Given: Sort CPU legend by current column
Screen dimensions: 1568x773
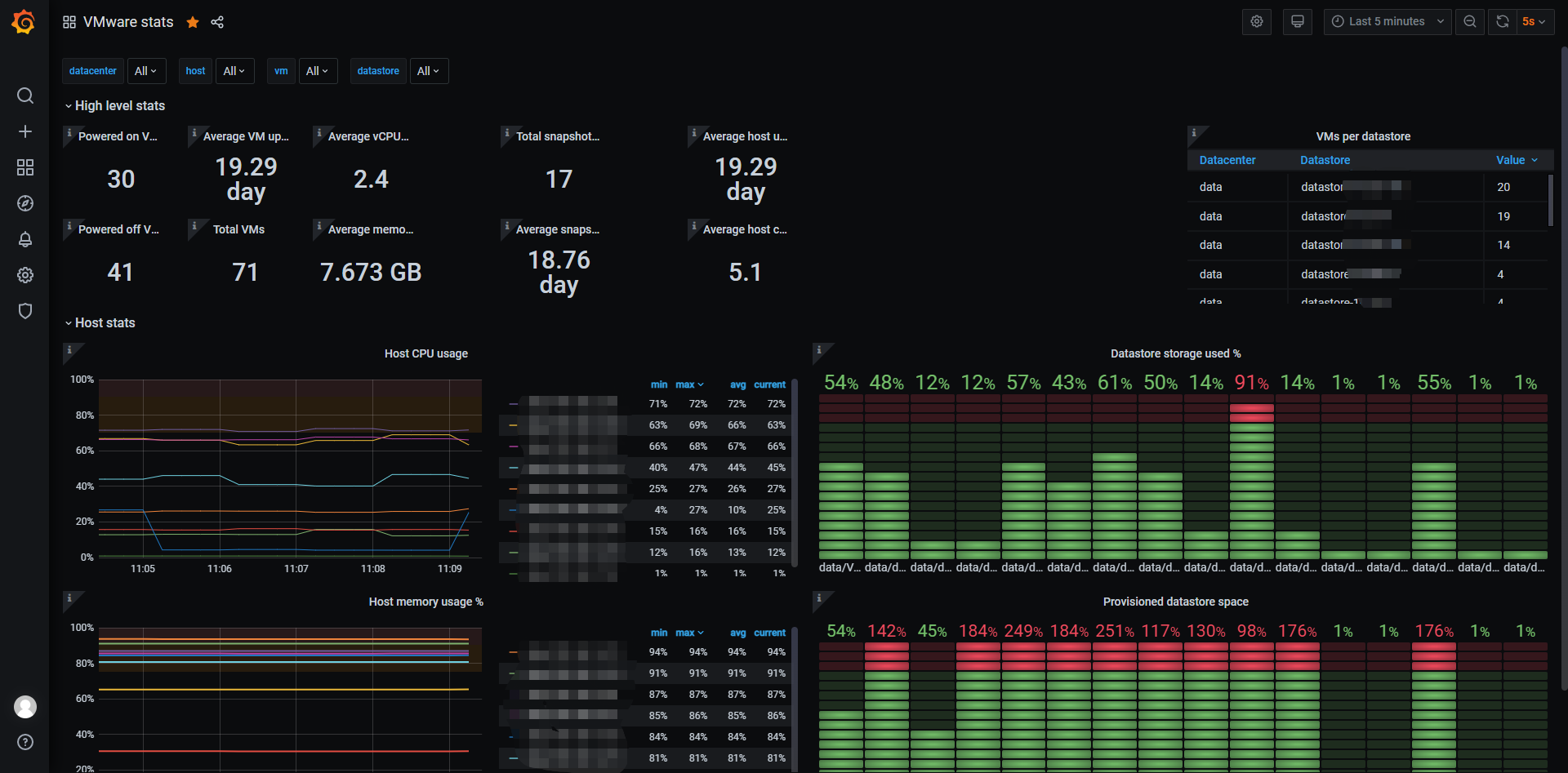Looking at the screenshot, I should pos(769,384).
